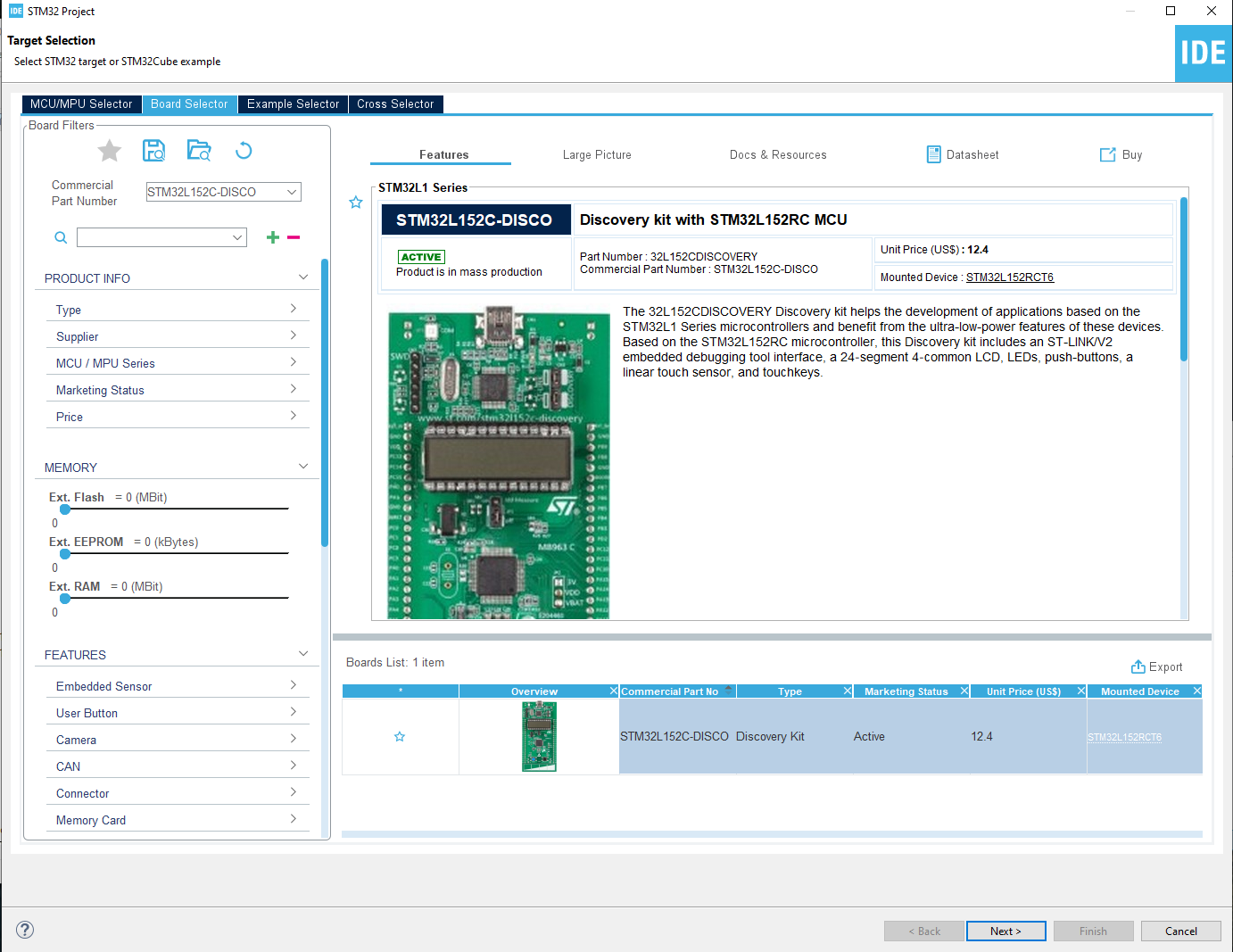Reset the board filters

point(243,150)
